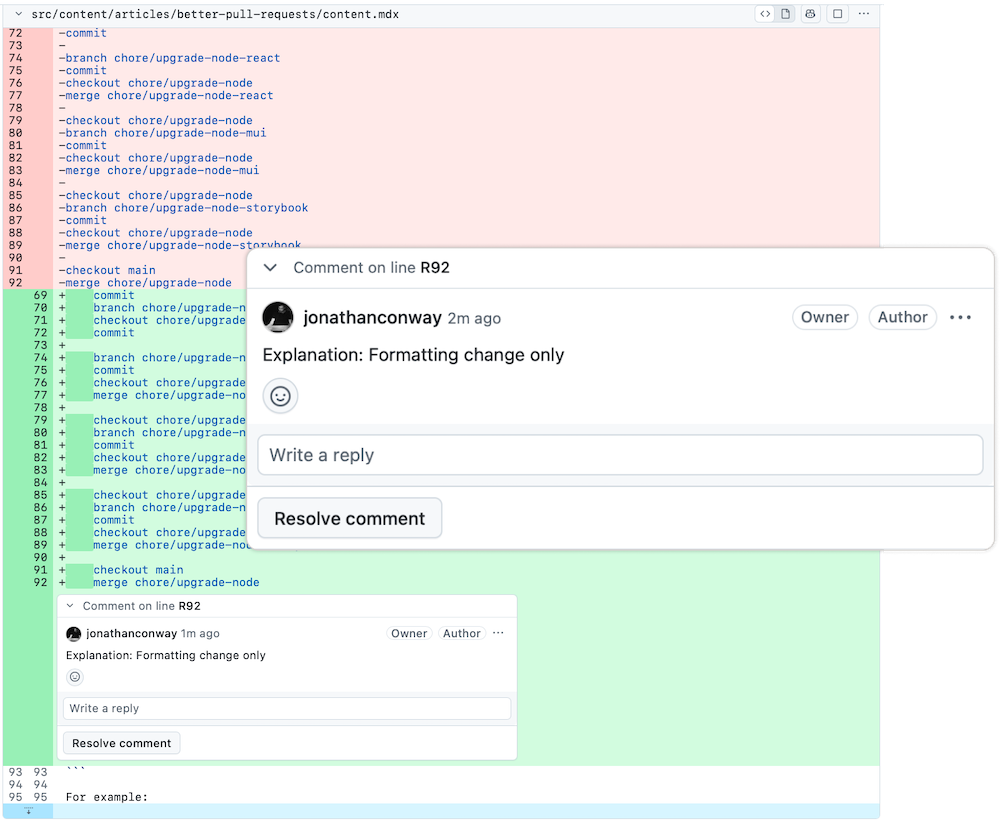
Task: Click removed line number 72
Action: click(15, 33)
